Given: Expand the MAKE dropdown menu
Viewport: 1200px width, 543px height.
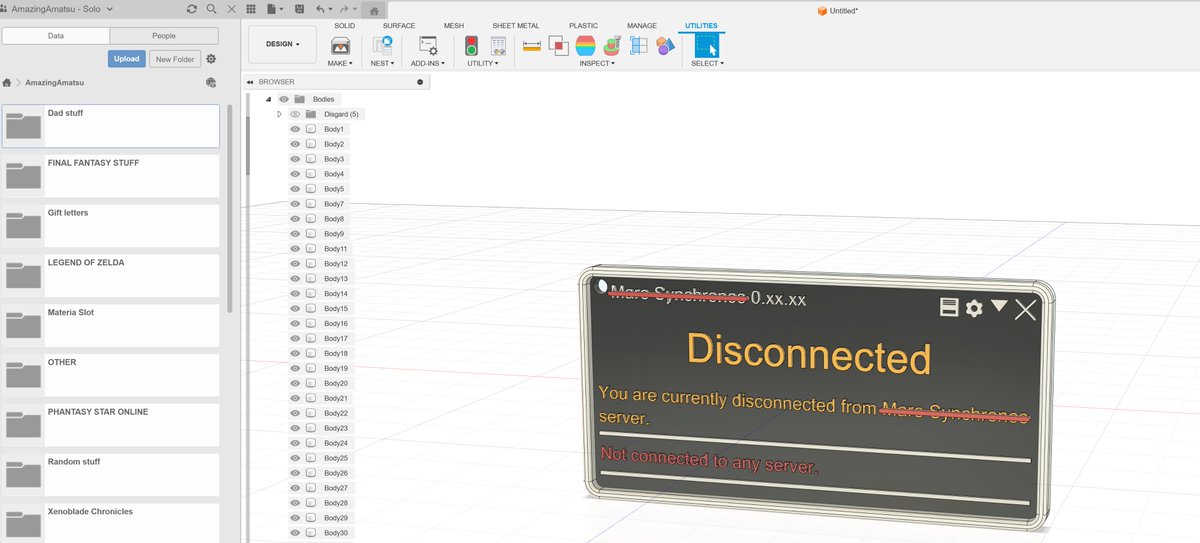Looking at the screenshot, I should tap(340, 63).
